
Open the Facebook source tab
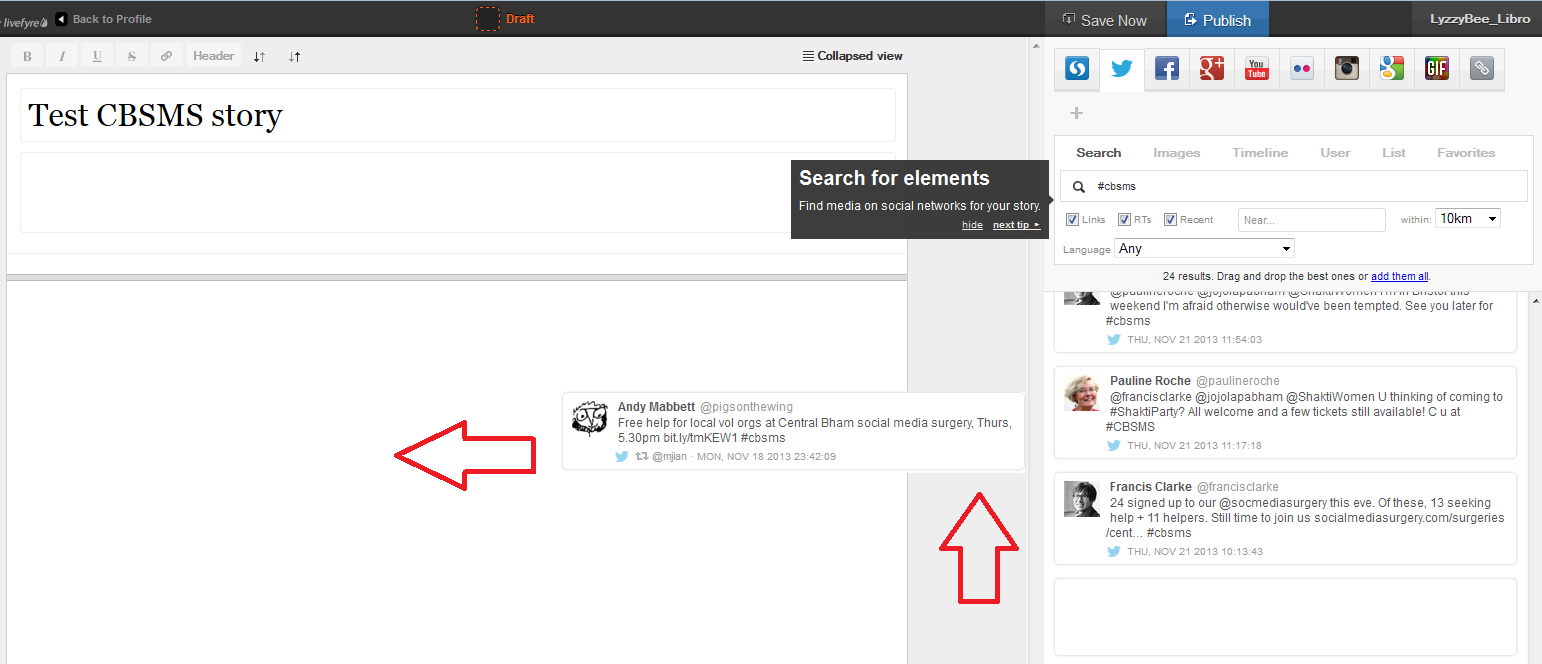click(x=1166, y=69)
